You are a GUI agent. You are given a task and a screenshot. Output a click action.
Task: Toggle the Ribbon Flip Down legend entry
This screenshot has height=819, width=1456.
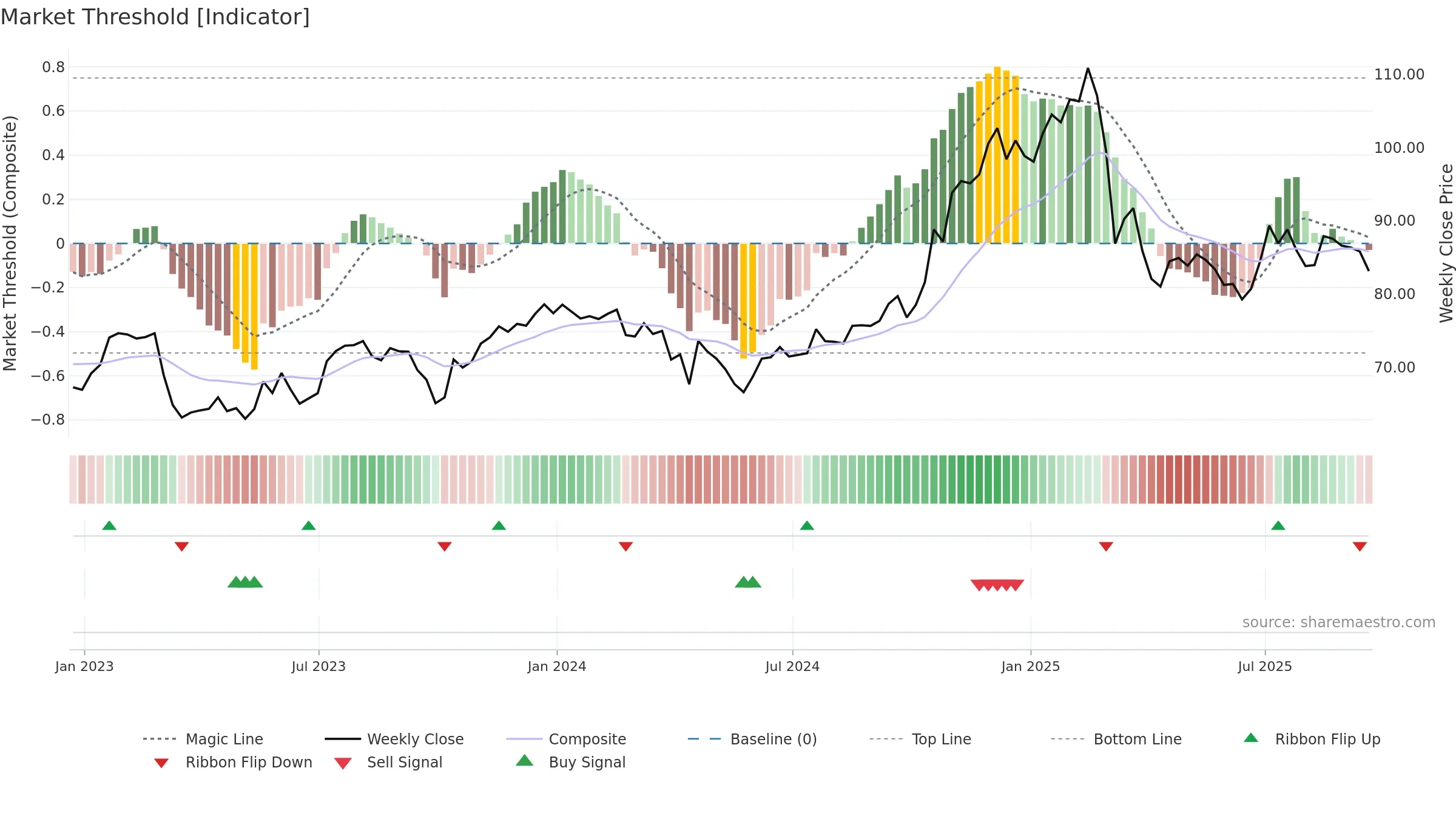click(x=232, y=763)
